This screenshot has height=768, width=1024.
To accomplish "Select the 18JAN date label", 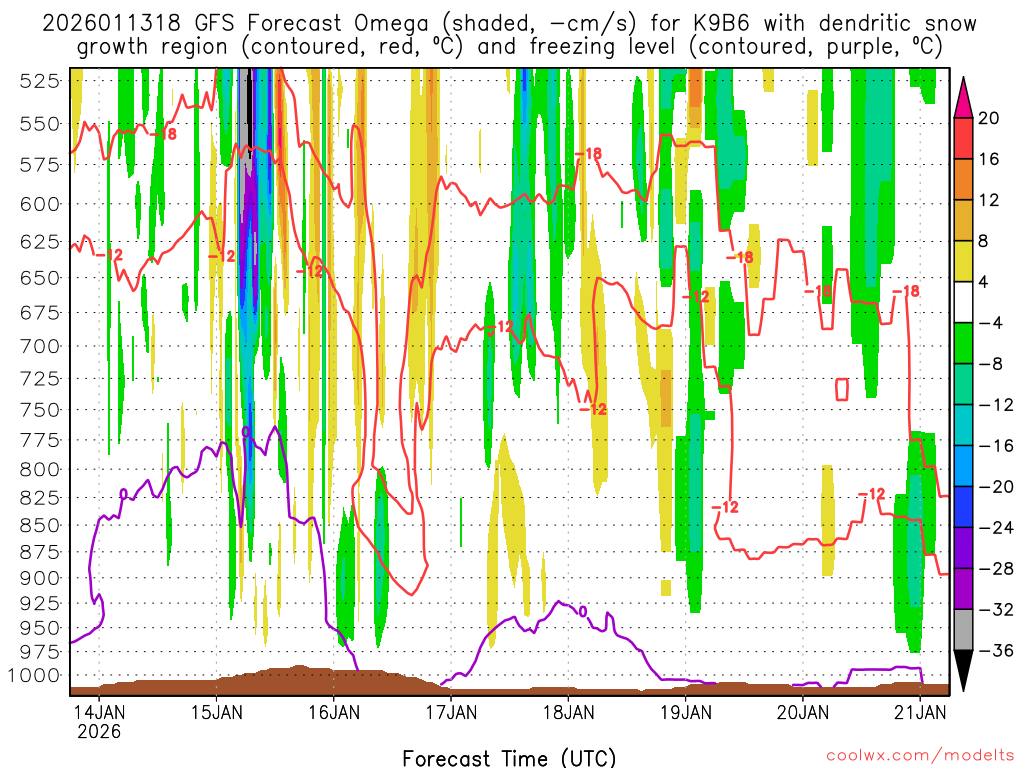I will (568, 712).
